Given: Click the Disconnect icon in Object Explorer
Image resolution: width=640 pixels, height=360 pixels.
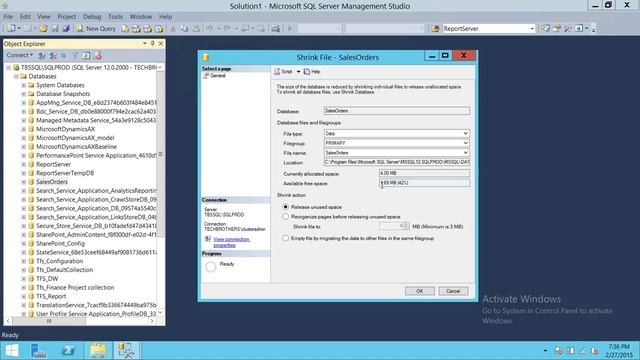Looking at the screenshot, I should pos(53,56).
